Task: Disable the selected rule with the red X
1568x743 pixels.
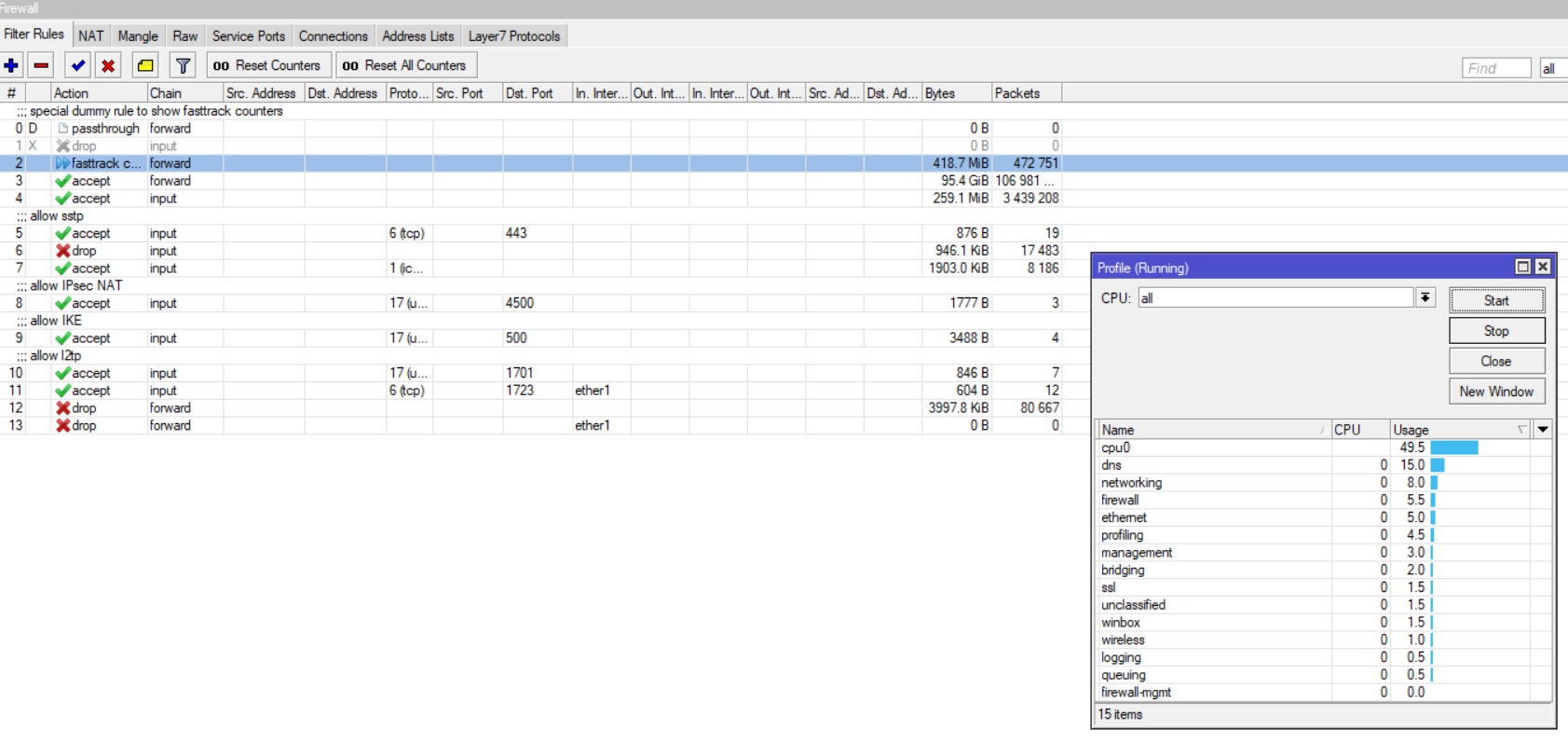Action: click(x=108, y=65)
